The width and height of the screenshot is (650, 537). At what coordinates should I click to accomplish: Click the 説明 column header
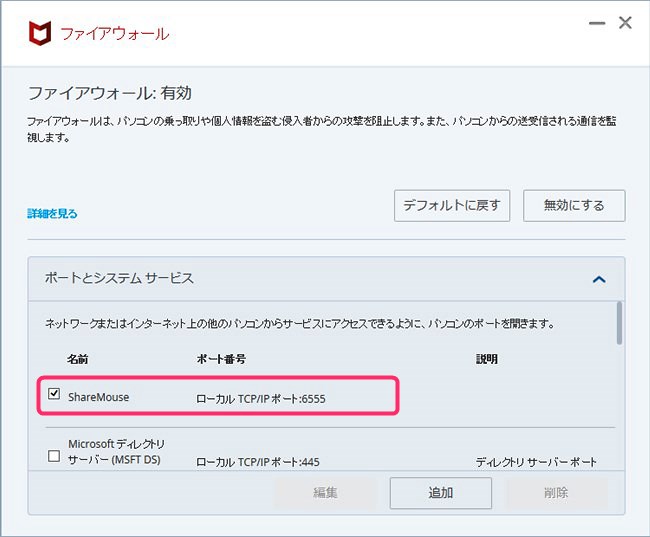[487, 359]
